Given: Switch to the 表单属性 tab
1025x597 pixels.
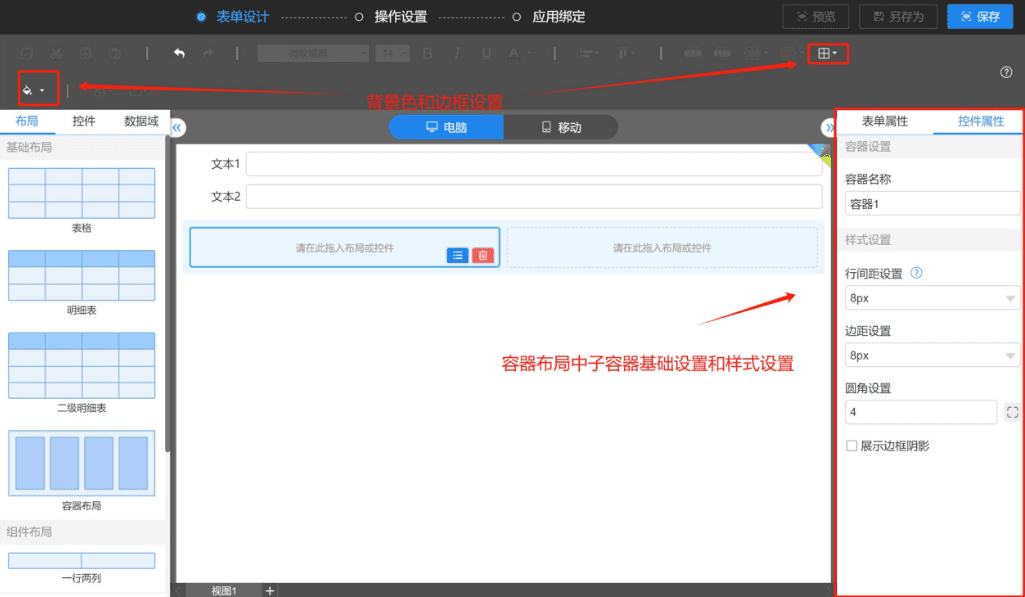Looking at the screenshot, I should (884, 121).
